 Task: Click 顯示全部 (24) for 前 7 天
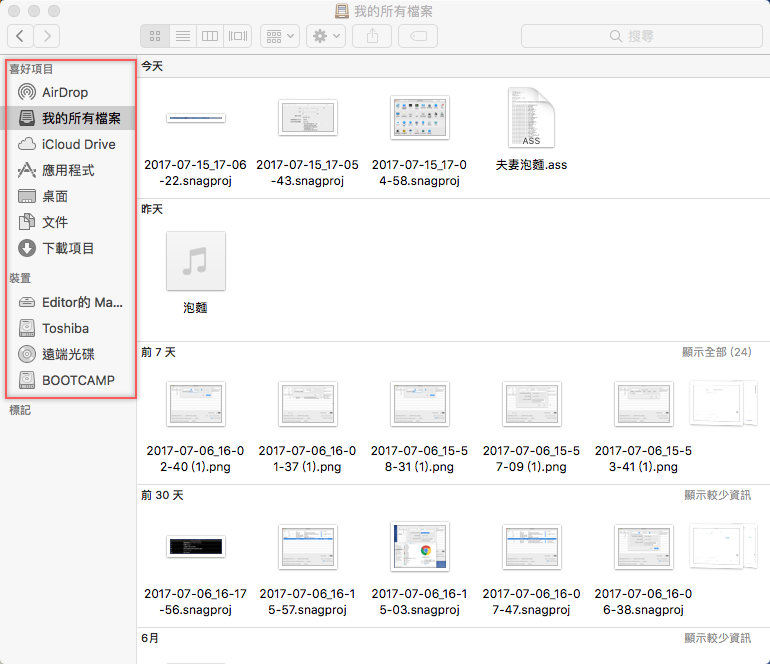(x=716, y=352)
